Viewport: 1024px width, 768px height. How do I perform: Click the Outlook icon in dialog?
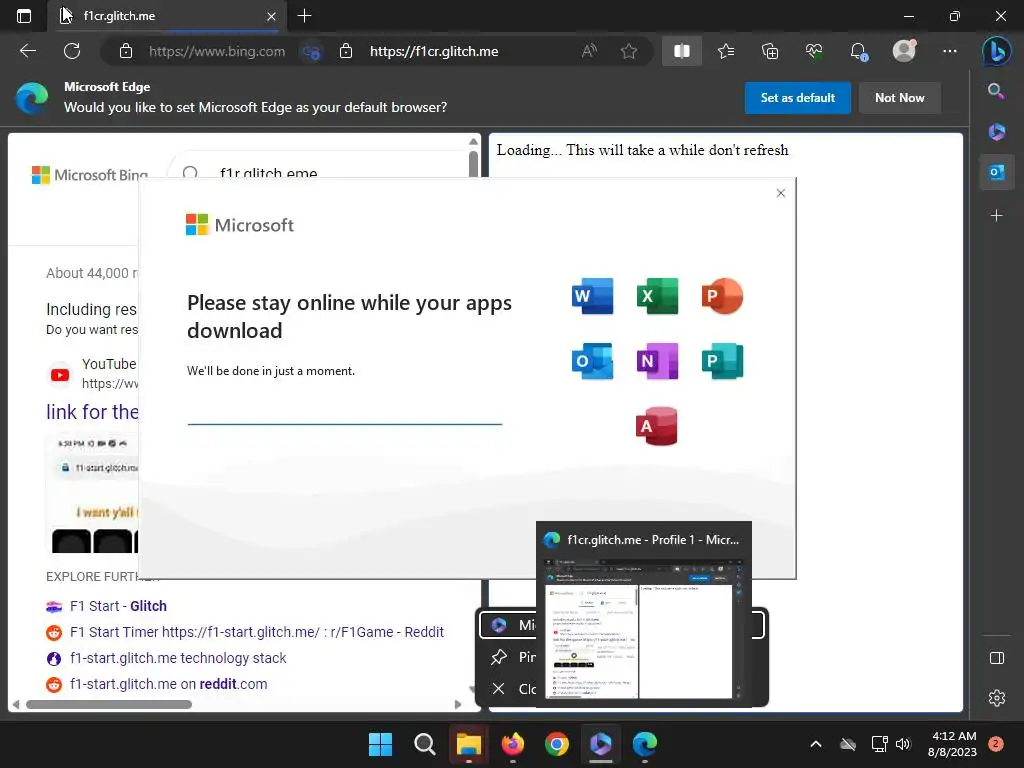pyautogui.click(x=592, y=360)
